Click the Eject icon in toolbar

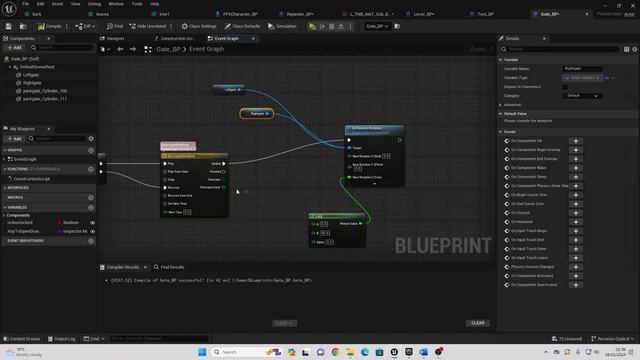pos(341,26)
